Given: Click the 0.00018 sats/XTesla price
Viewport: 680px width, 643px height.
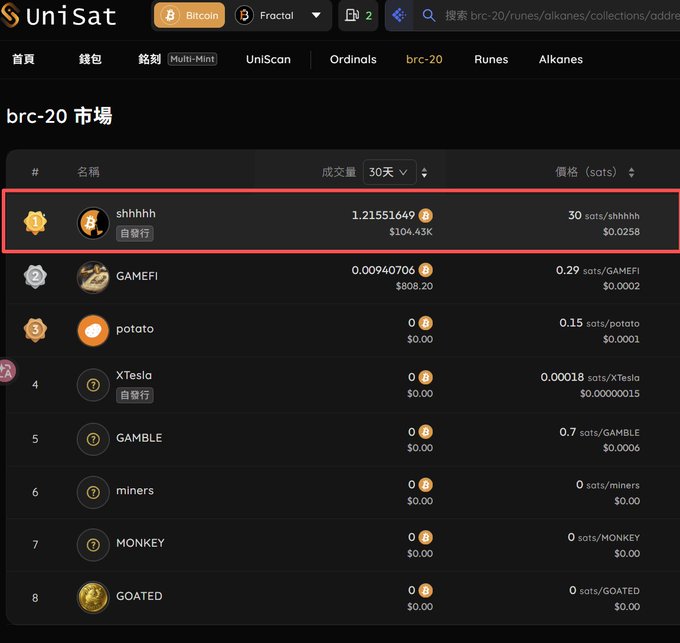Looking at the screenshot, I should (590, 377).
